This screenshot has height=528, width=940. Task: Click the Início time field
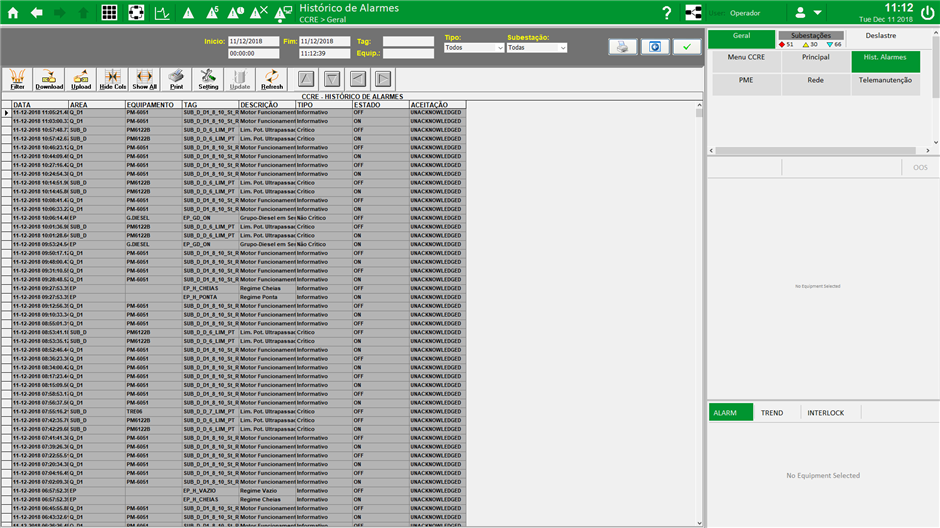coord(253,53)
